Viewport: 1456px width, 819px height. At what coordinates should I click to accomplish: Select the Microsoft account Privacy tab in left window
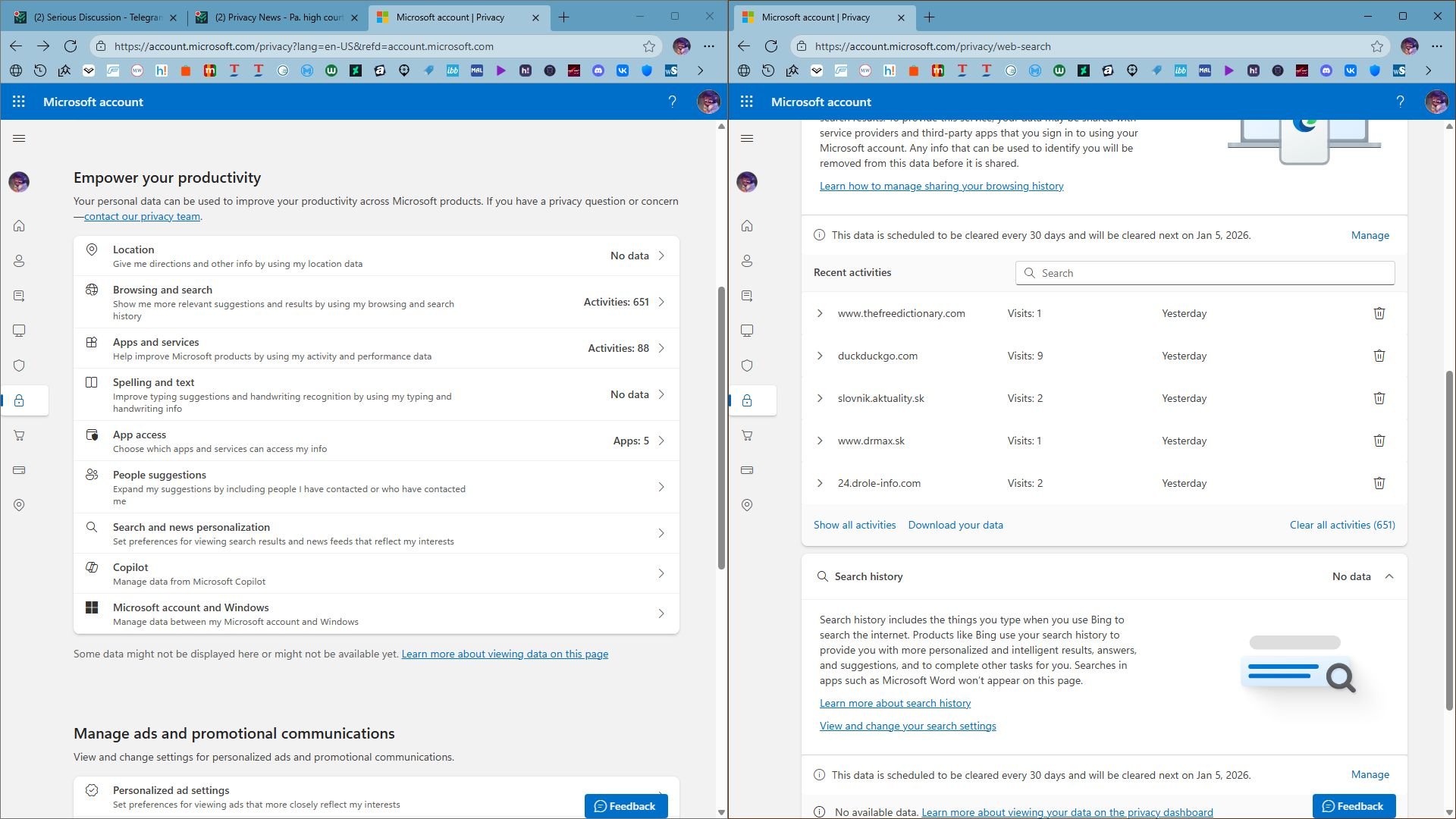point(458,17)
